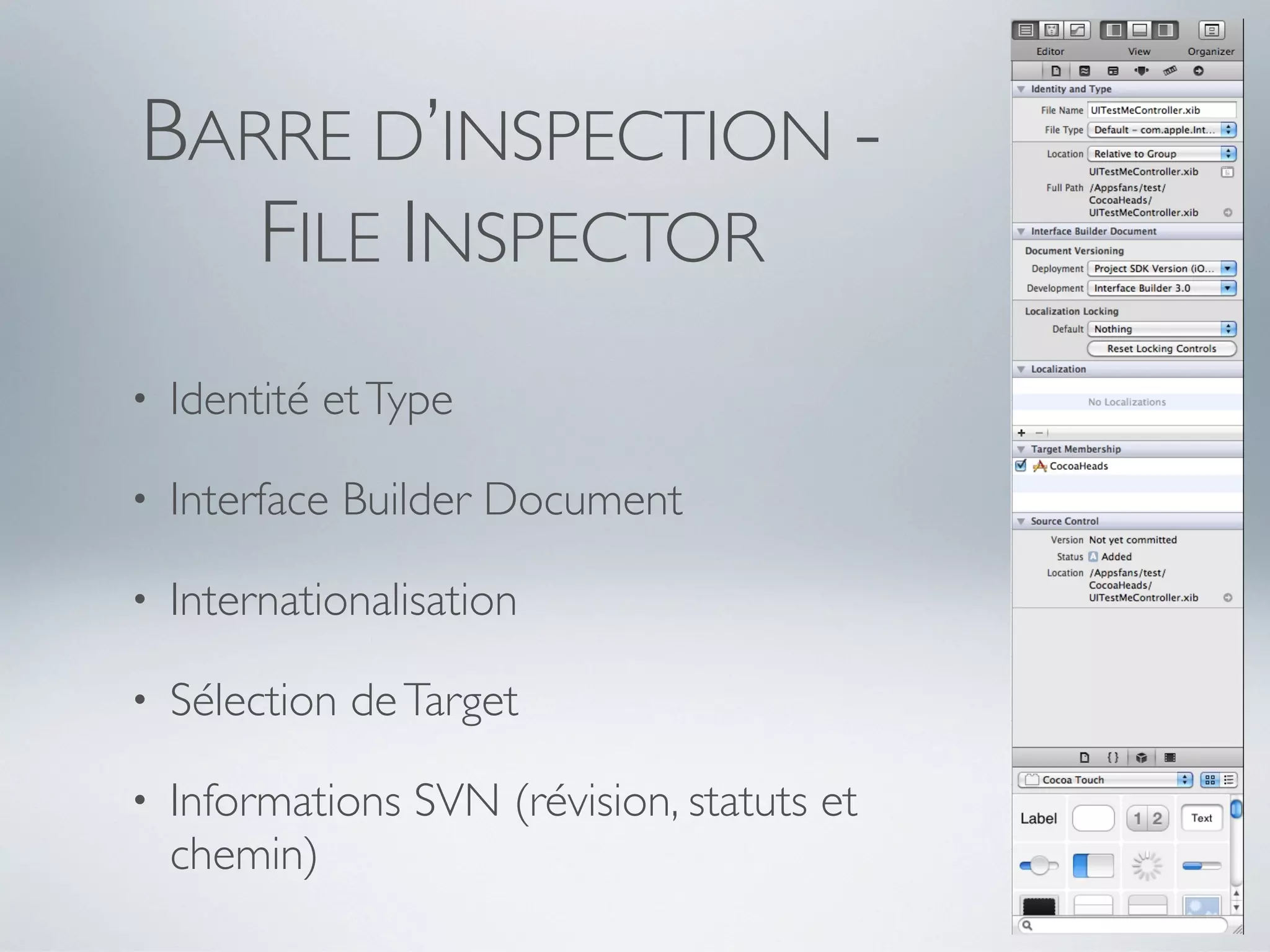Image resolution: width=1270 pixels, height=952 pixels.
Task: Select the Label object in library
Action: point(1039,819)
